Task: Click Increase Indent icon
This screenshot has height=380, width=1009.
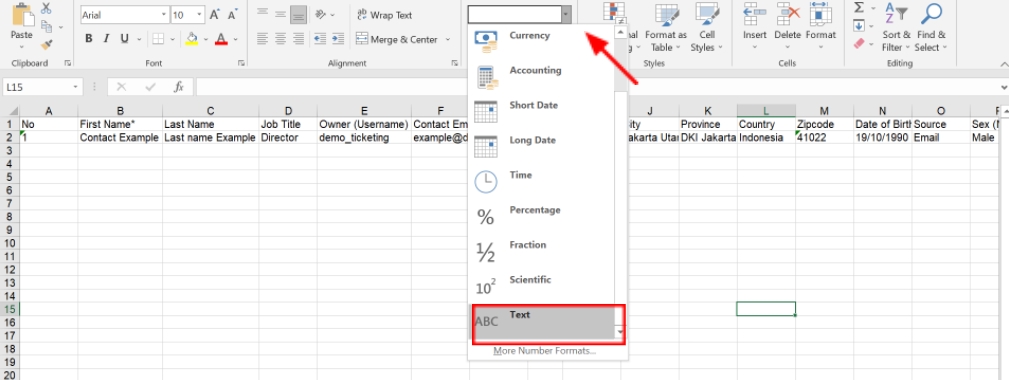Action: [x=338, y=39]
